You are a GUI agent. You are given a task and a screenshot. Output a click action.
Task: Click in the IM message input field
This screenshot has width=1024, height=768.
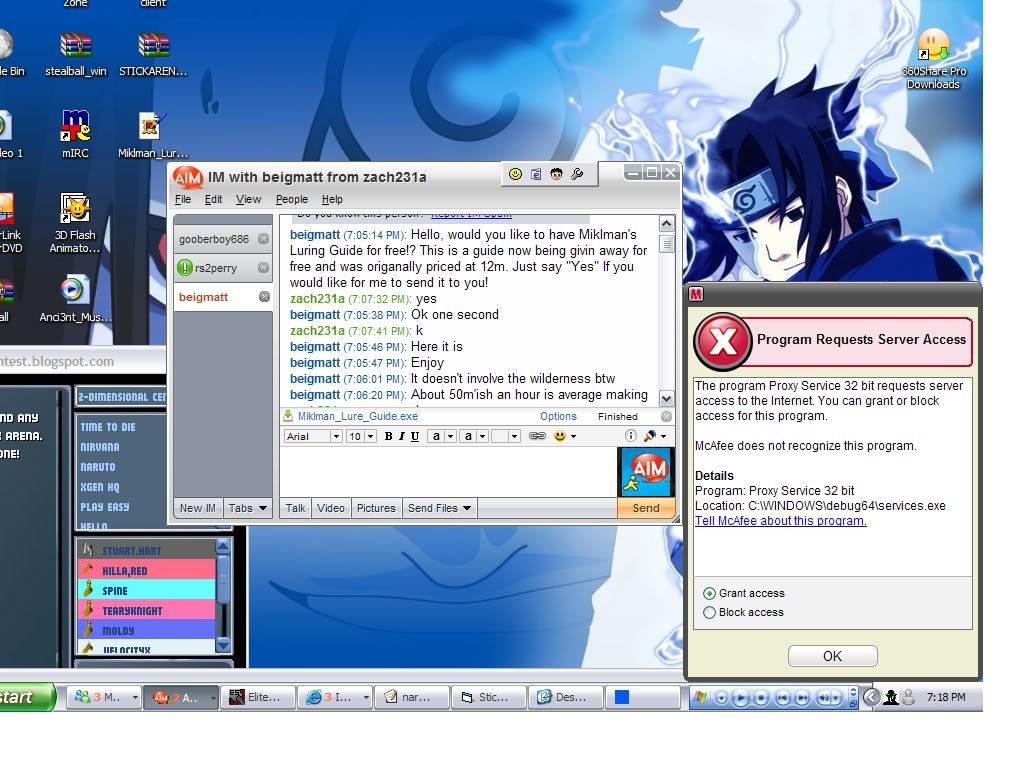(x=448, y=472)
